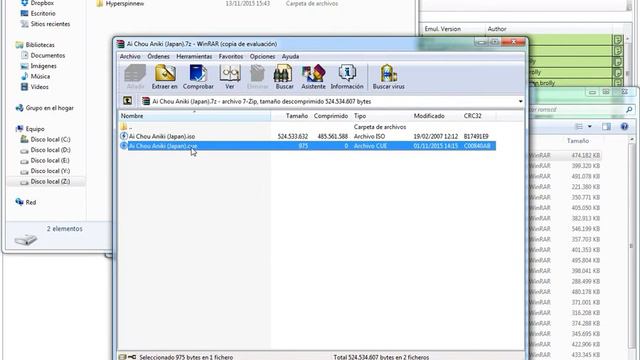This screenshot has width=640, height=360.
Task: Sort by the Modificado column header
Action: click(429, 116)
